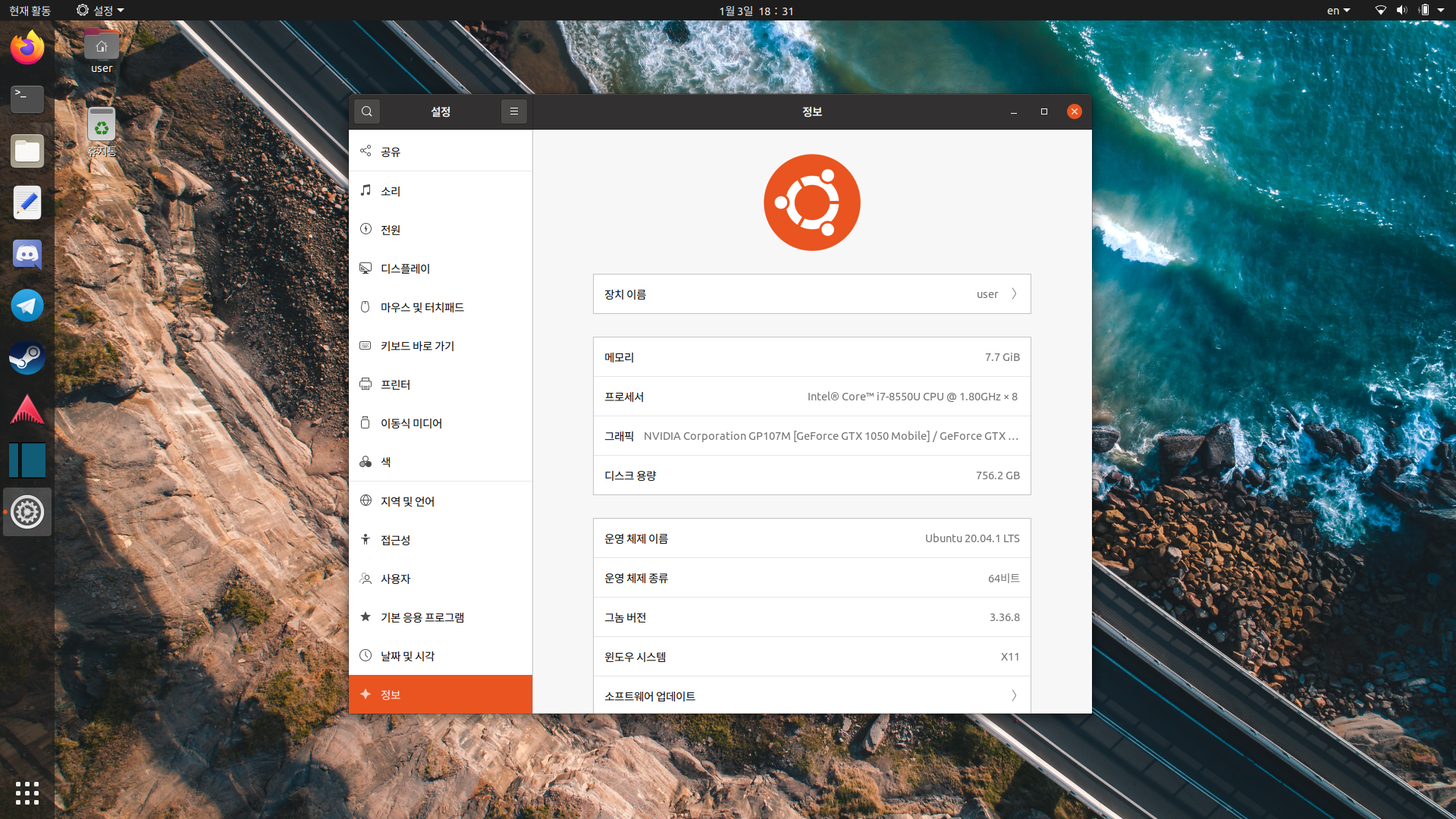The width and height of the screenshot is (1456, 819).
Task: Open the clock and calendar in top bar
Action: click(x=756, y=11)
